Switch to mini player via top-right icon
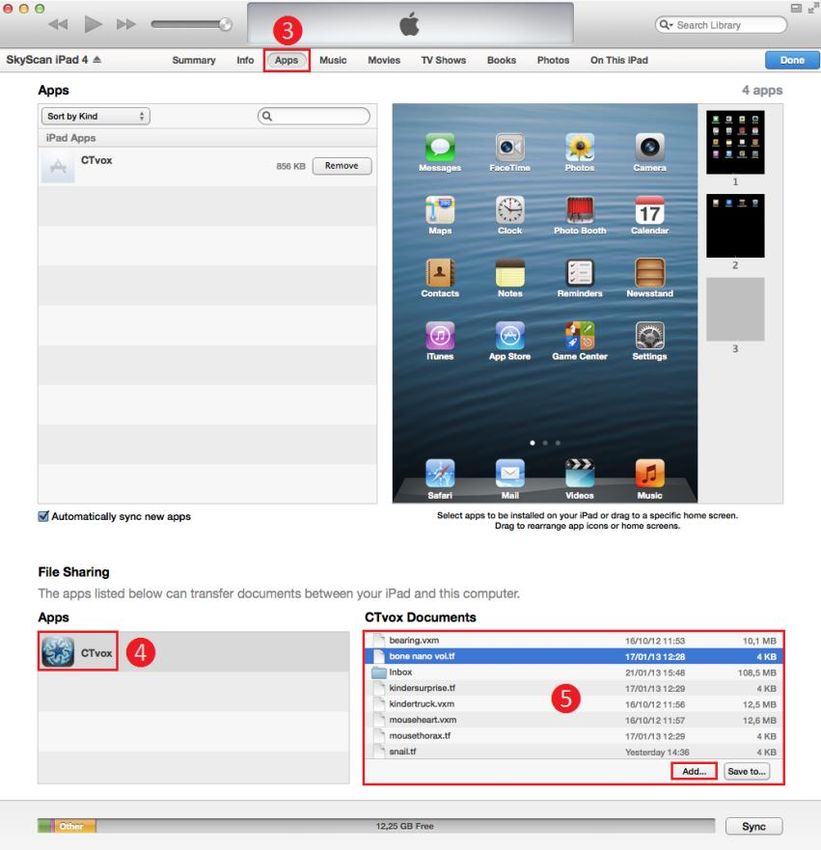This screenshot has height=850, width=821. click(796, 8)
